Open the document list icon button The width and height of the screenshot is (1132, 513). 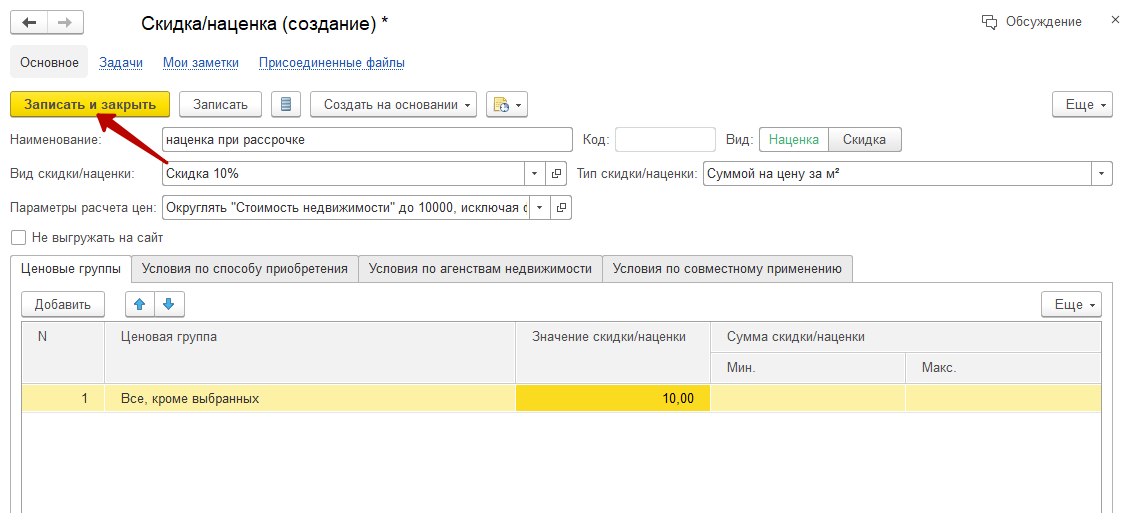click(x=286, y=104)
